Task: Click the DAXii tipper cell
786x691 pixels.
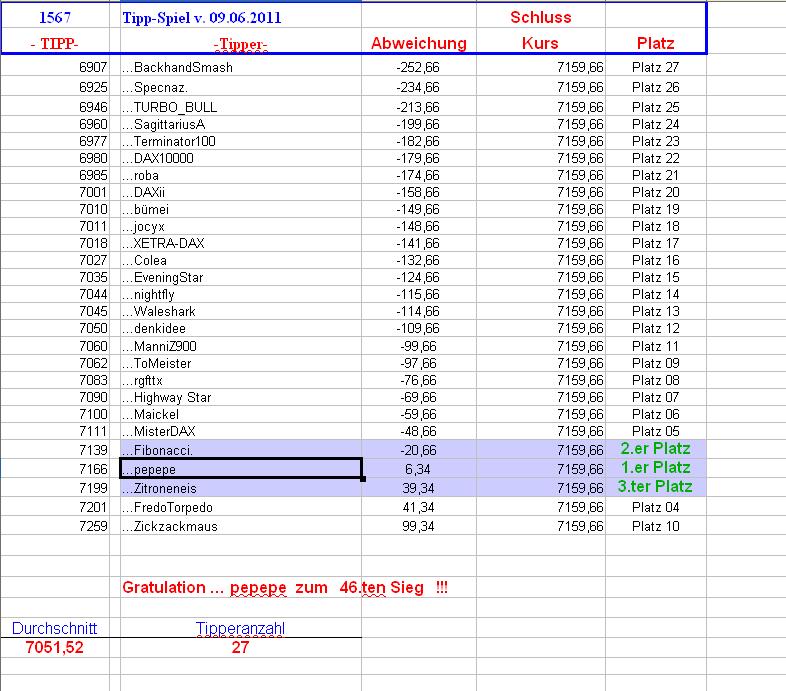Action: (x=241, y=192)
